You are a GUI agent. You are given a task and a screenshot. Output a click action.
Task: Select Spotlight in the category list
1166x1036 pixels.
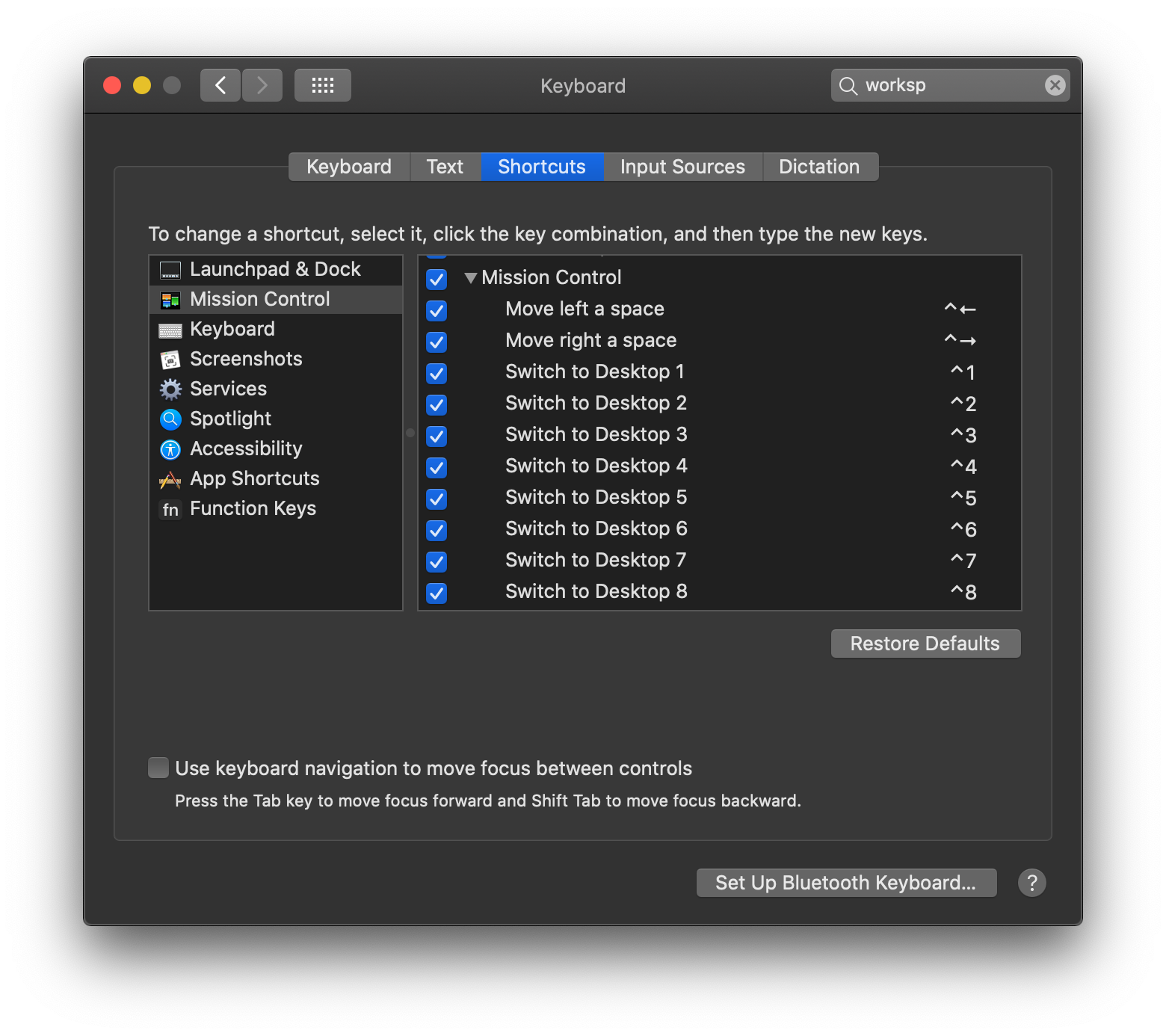(x=276, y=419)
